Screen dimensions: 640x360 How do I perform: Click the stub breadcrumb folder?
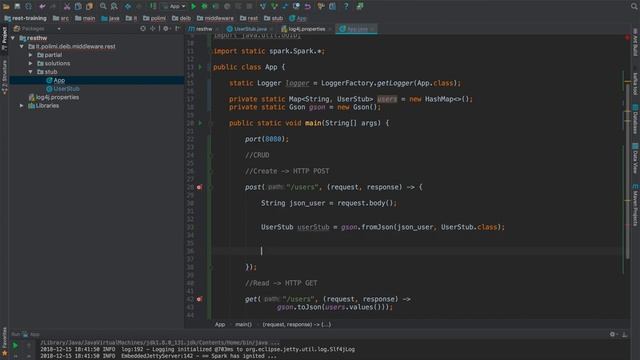[x=274, y=18]
